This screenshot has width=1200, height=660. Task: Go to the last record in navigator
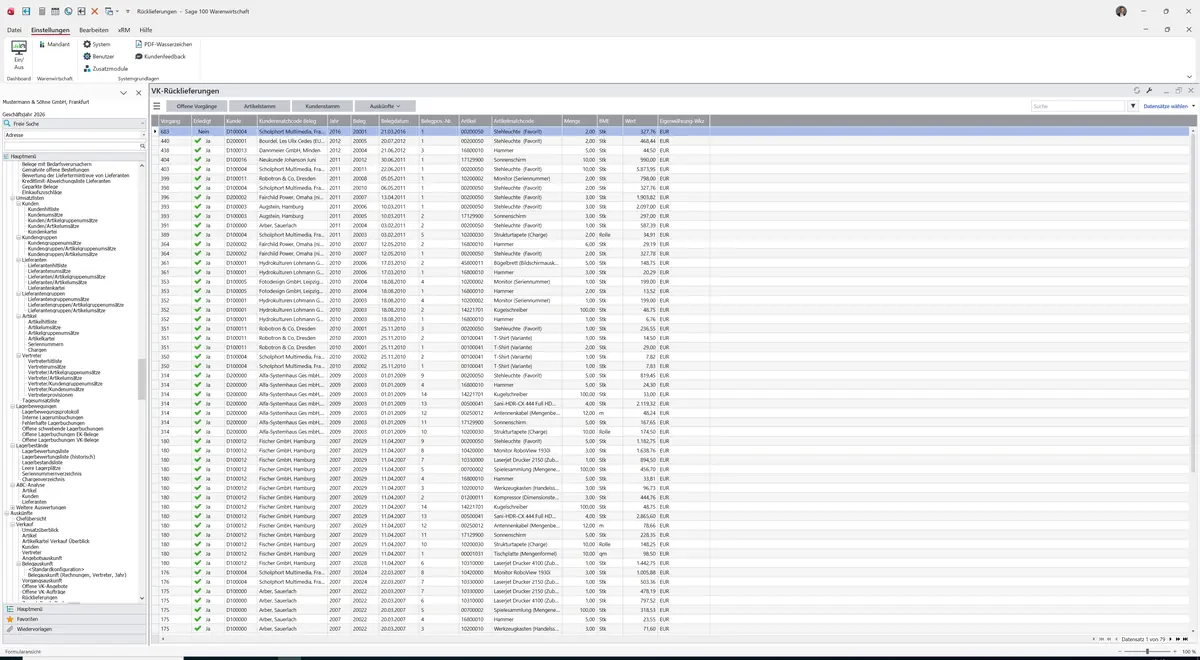tap(1187, 639)
